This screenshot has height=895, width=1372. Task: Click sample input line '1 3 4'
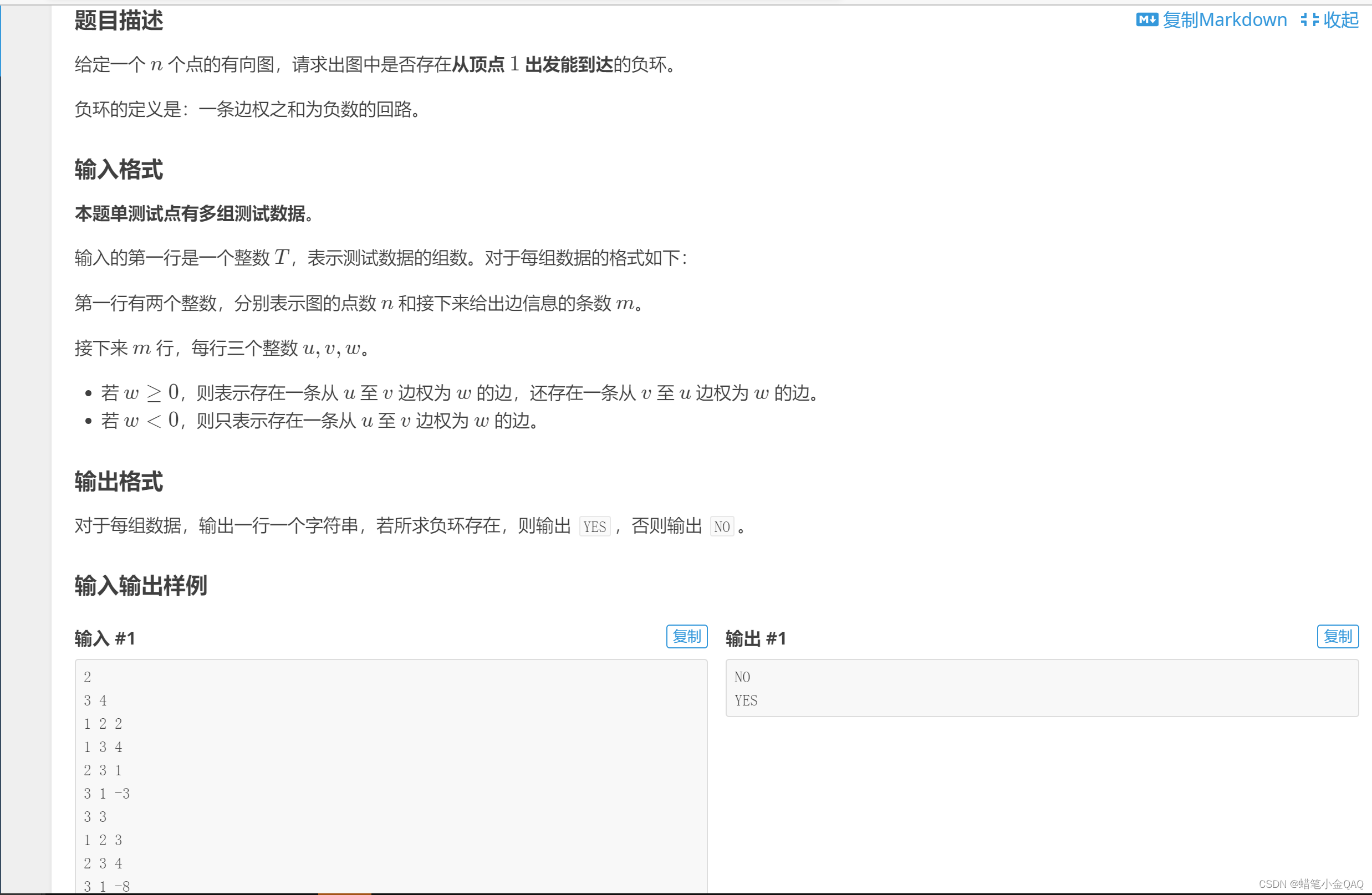[103, 748]
